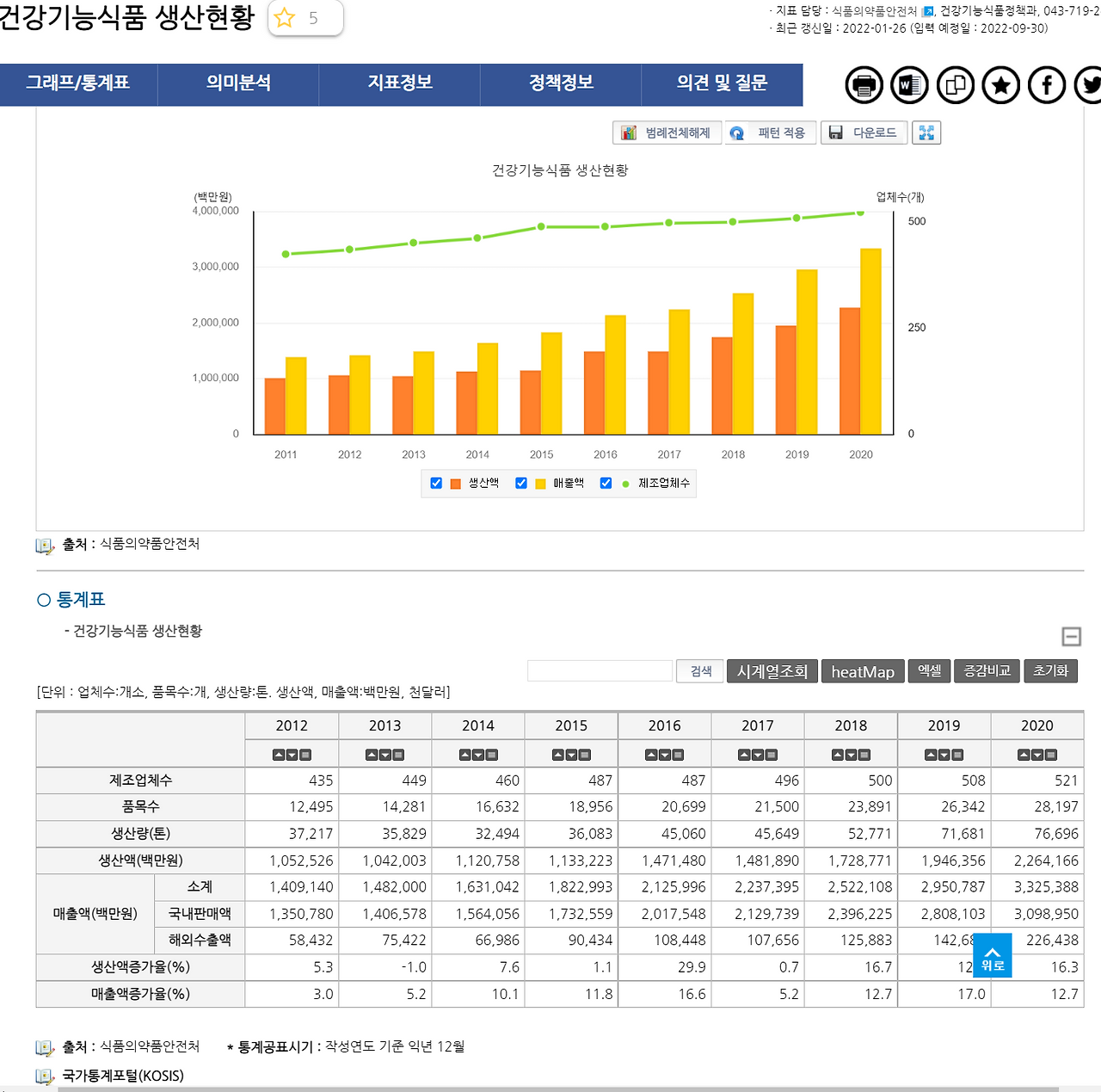
Task: Export the table with 엑셀 button
Action: click(929, 671)
